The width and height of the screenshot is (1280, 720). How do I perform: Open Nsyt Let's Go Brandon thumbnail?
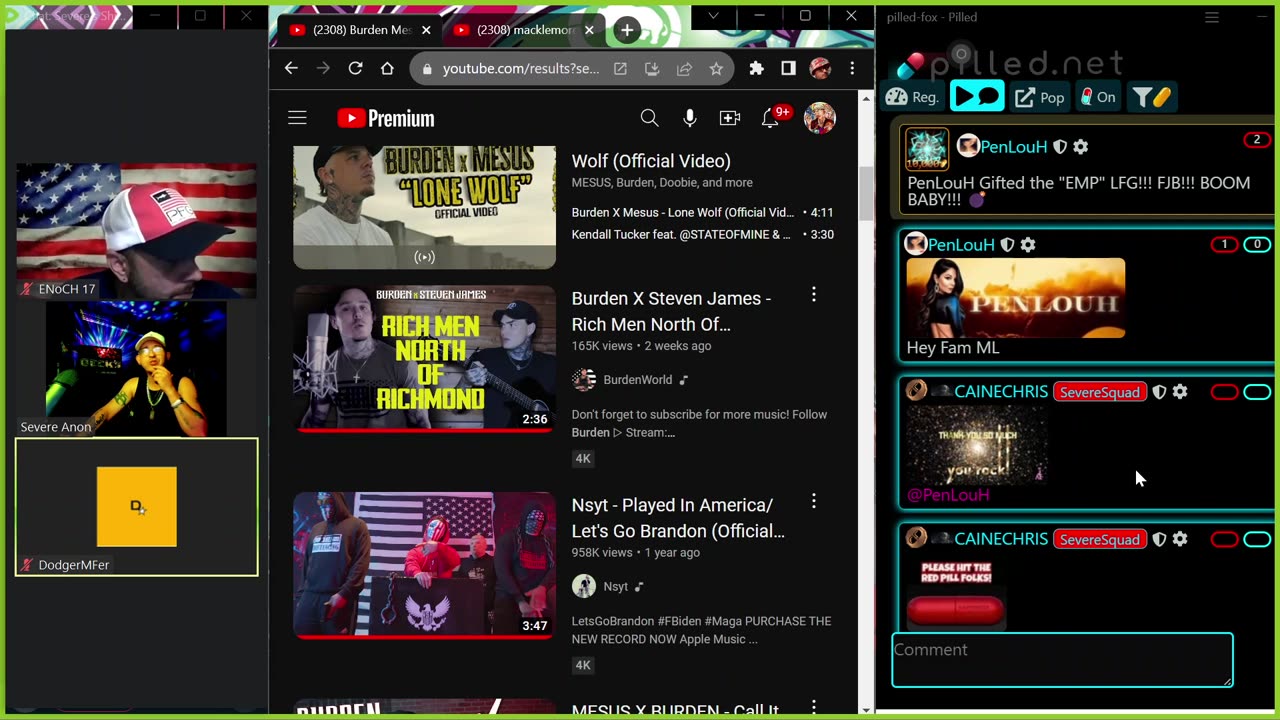424,565
